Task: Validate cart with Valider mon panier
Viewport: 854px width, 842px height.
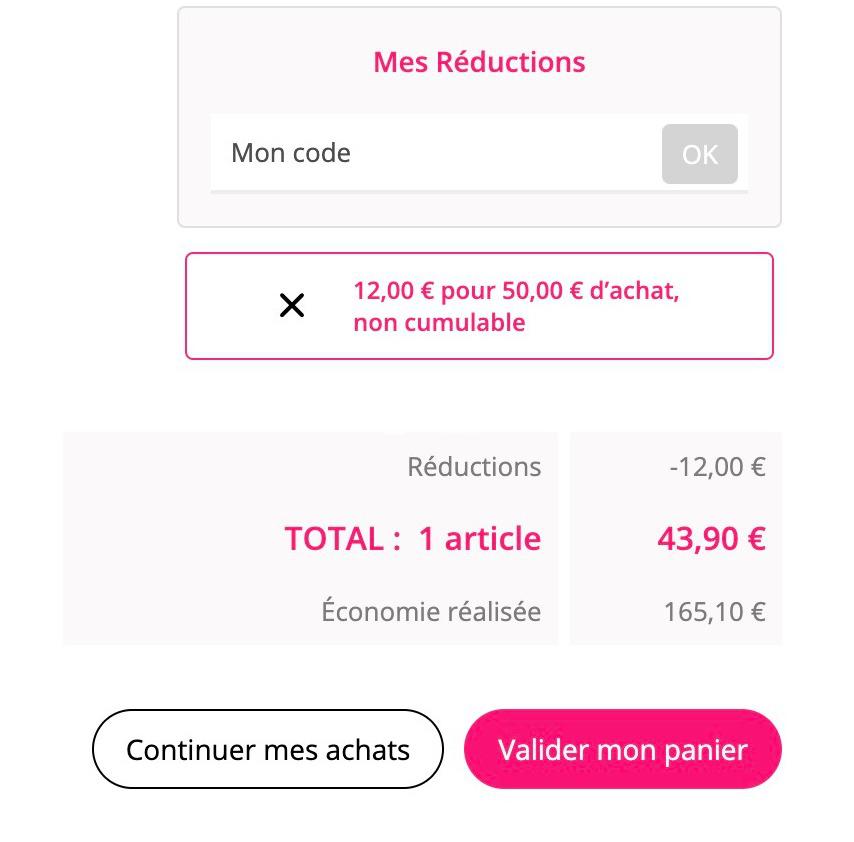Action: (x=623, y=749)
